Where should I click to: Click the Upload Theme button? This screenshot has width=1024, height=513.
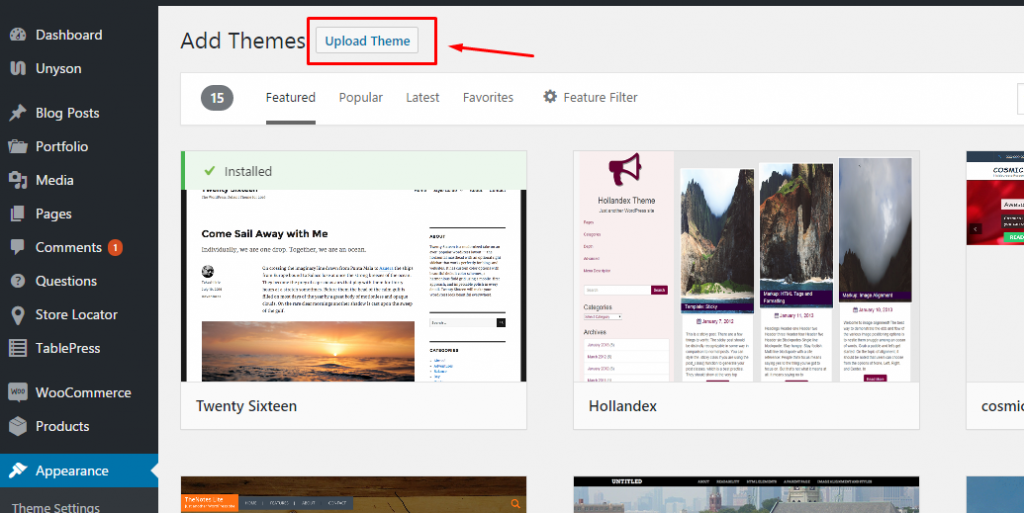pyautogui.click(x=367, y=40)
